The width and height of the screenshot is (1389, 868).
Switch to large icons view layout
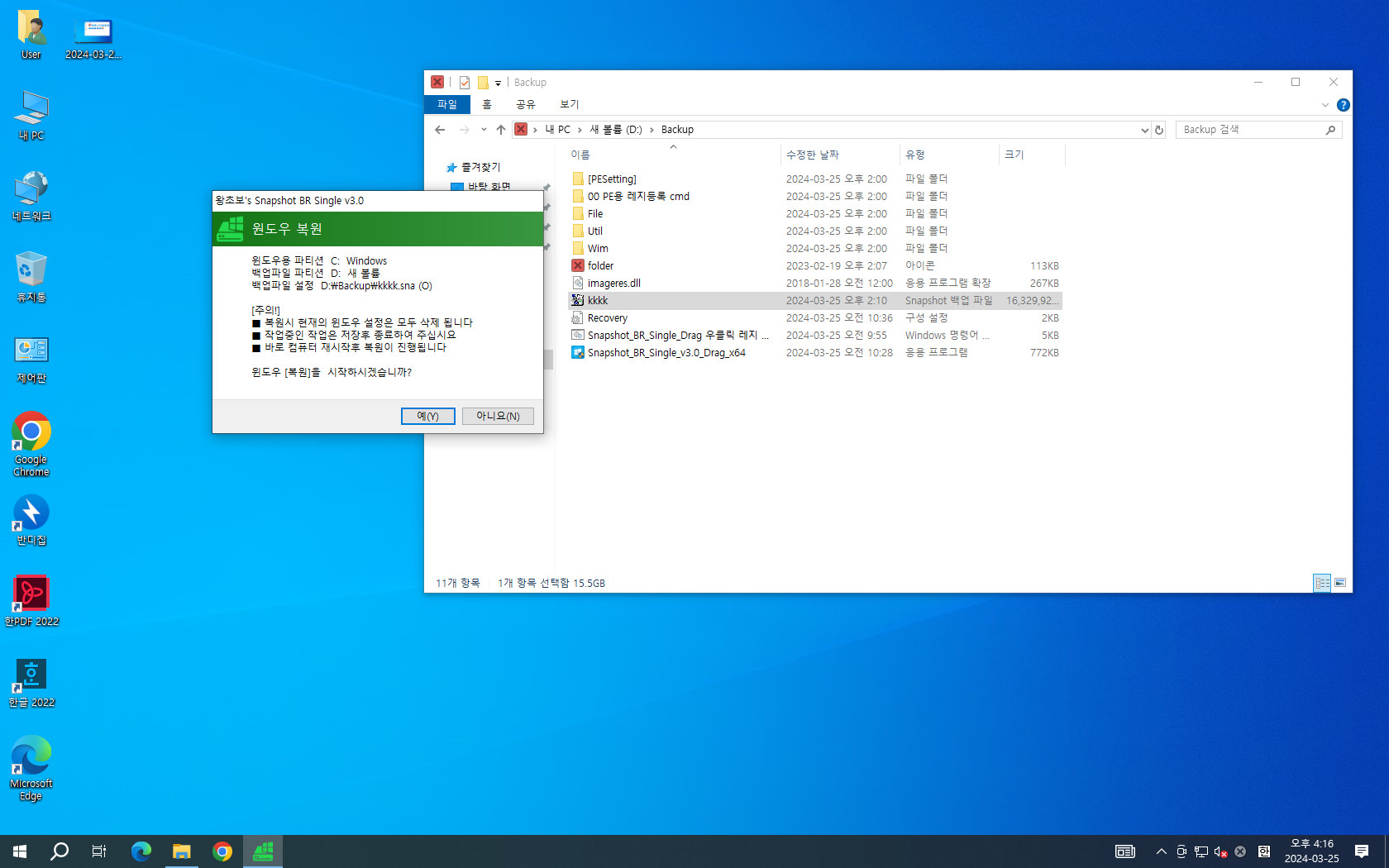click(x=1340, y=583)
